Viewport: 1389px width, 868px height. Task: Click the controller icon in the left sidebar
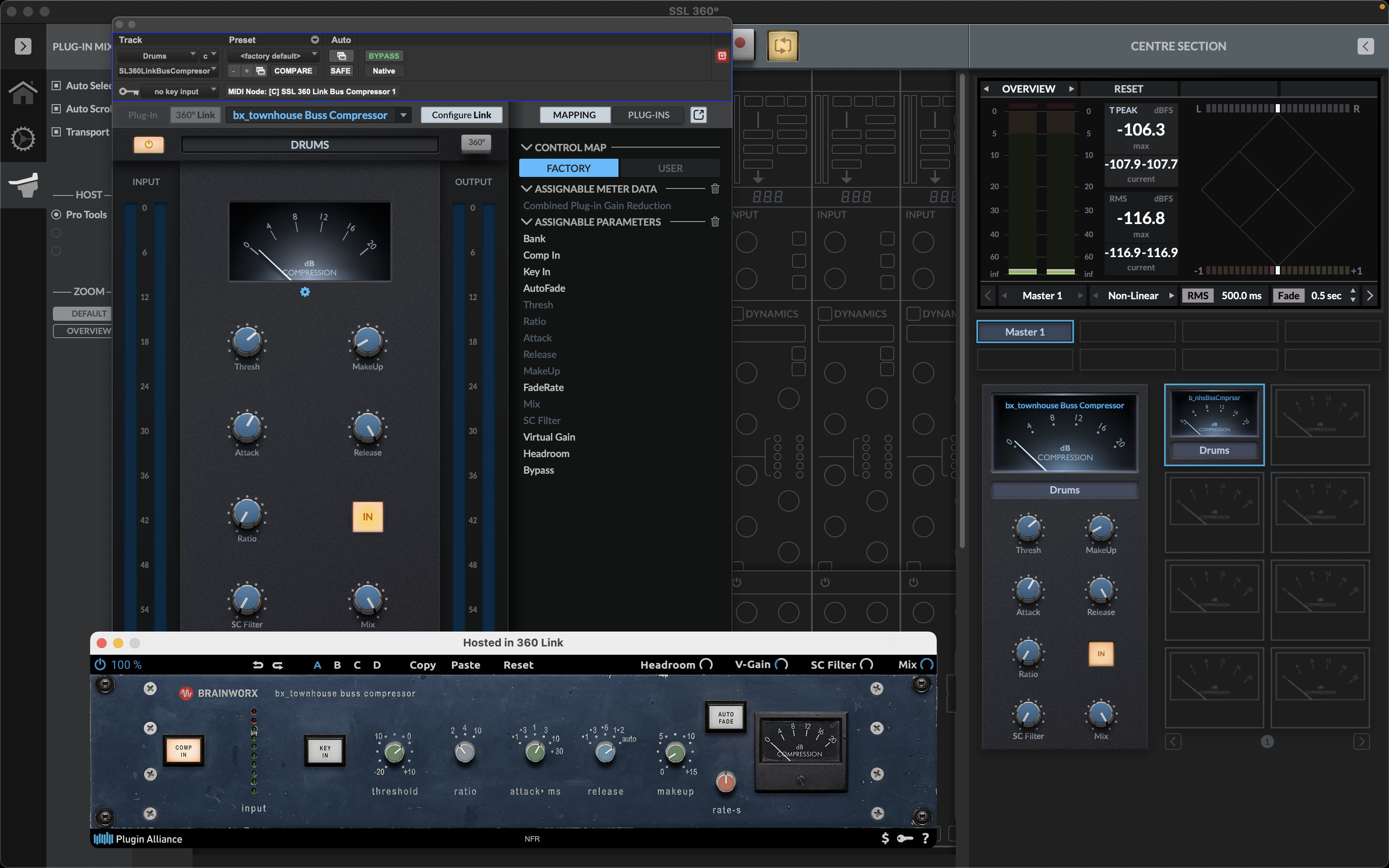[23, 185]
